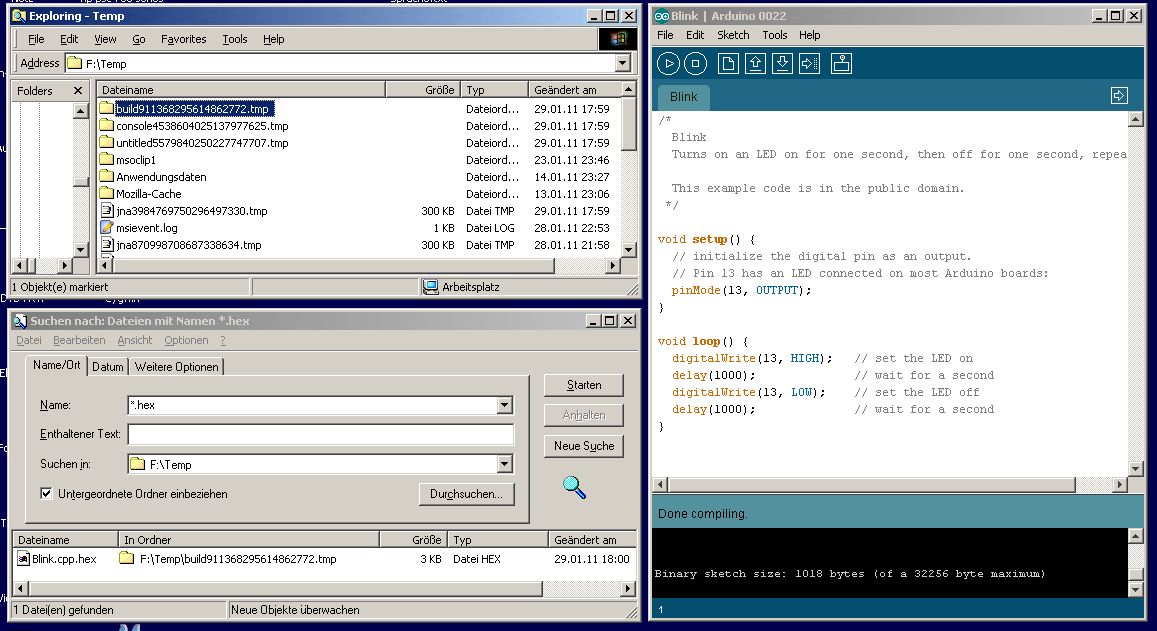This screenshot has width=1157, height=631.
Task: Open the Sketch menu in Arduino
Action: point(733,35)
